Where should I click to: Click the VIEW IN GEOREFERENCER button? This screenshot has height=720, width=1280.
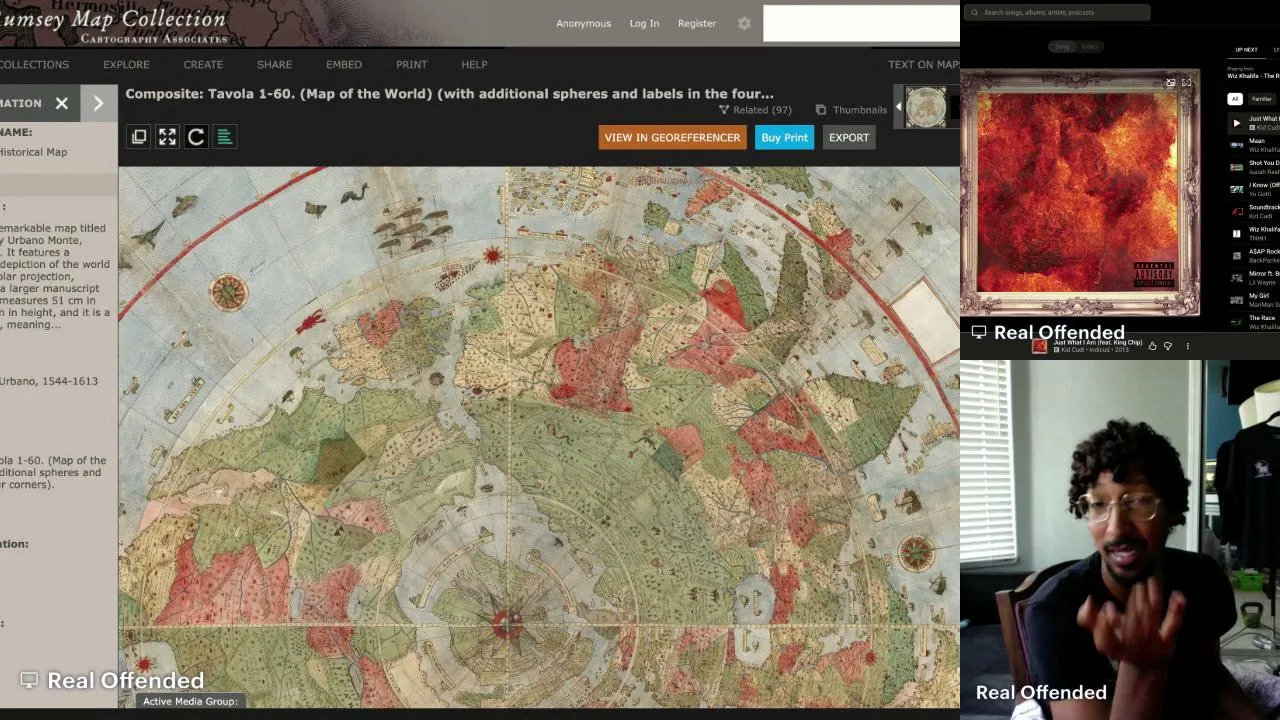672,138
